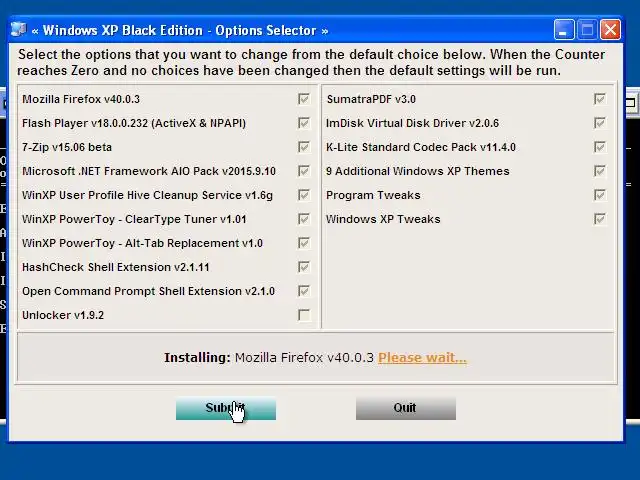Toggle the Windows XP Tweaks checkbox
Image resolution: width=640 pixels, height=480 pixels.
(x=600, y=219)
